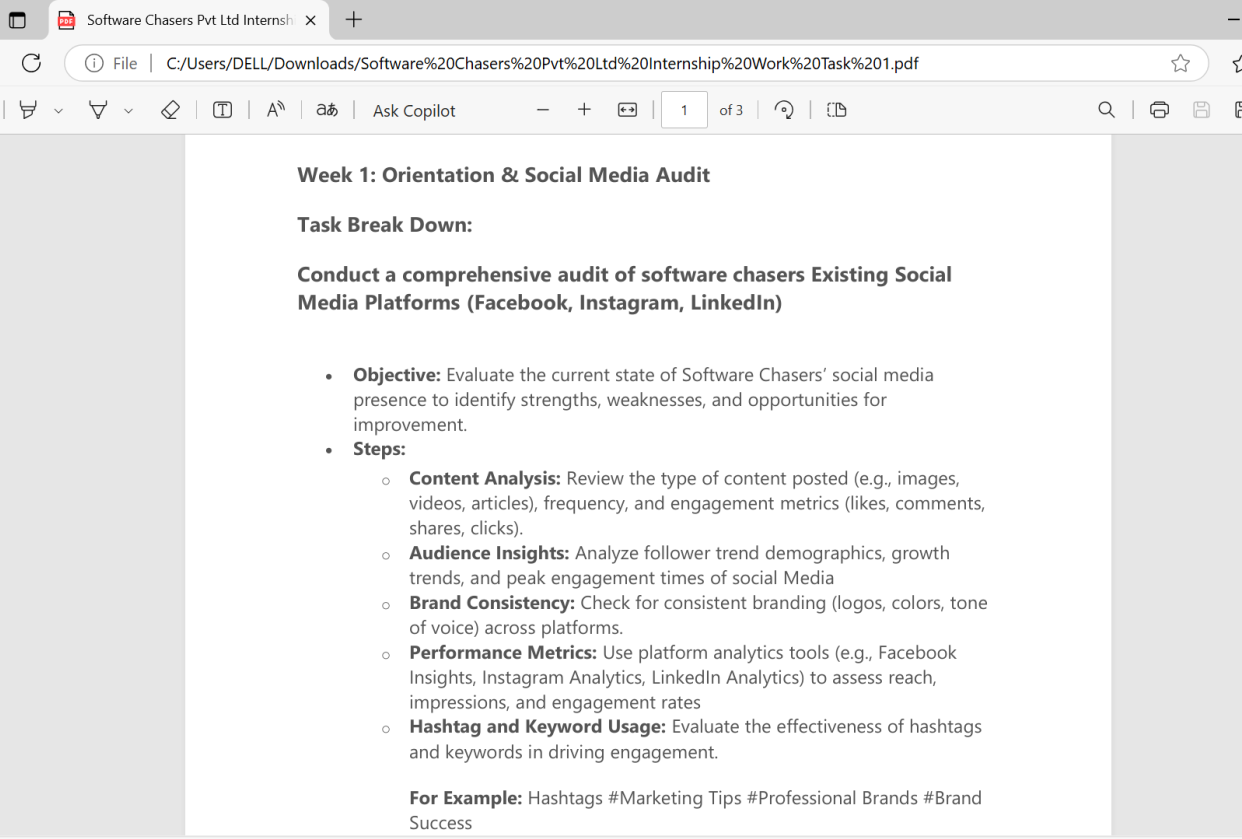Click the 'Hashtag and Keyword Usage:' label
The width and height of the screenshot is (1242, 839).
(x=538, y=727)
